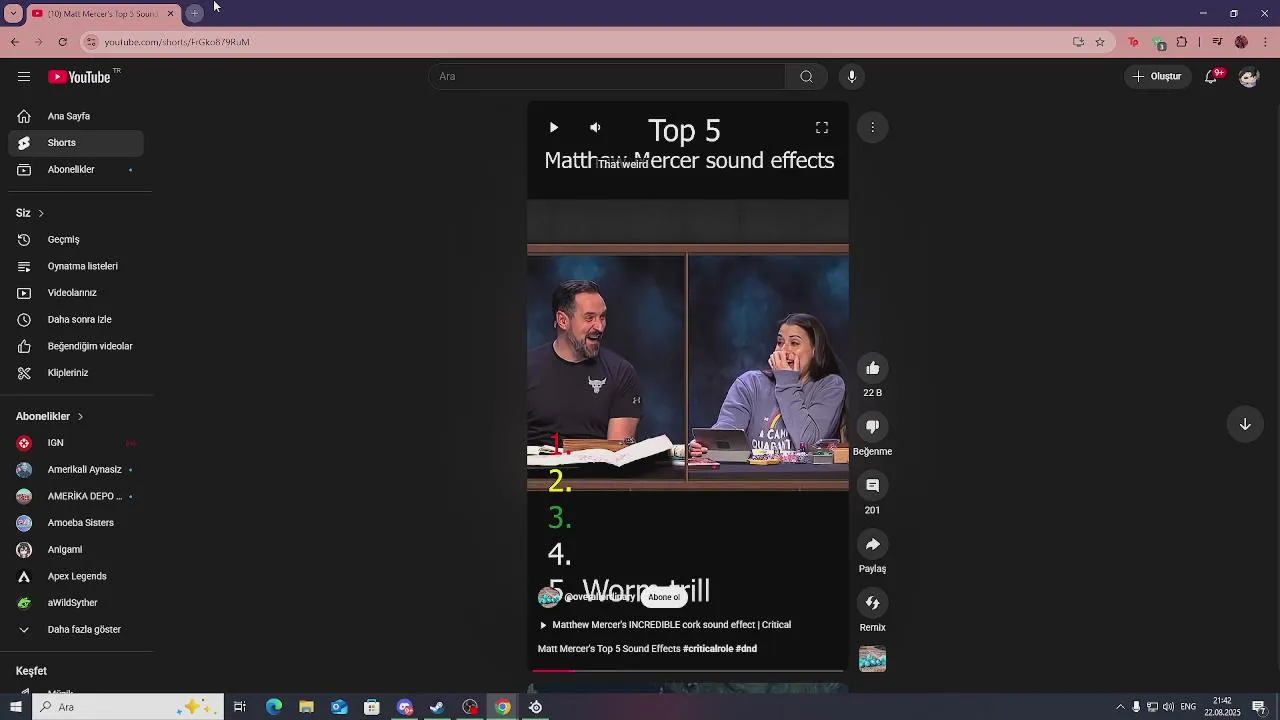The height and width of the screenshot is (720, 1280).
Task: Open the browser tab search dropdown
Action: (x=13, y=13)
